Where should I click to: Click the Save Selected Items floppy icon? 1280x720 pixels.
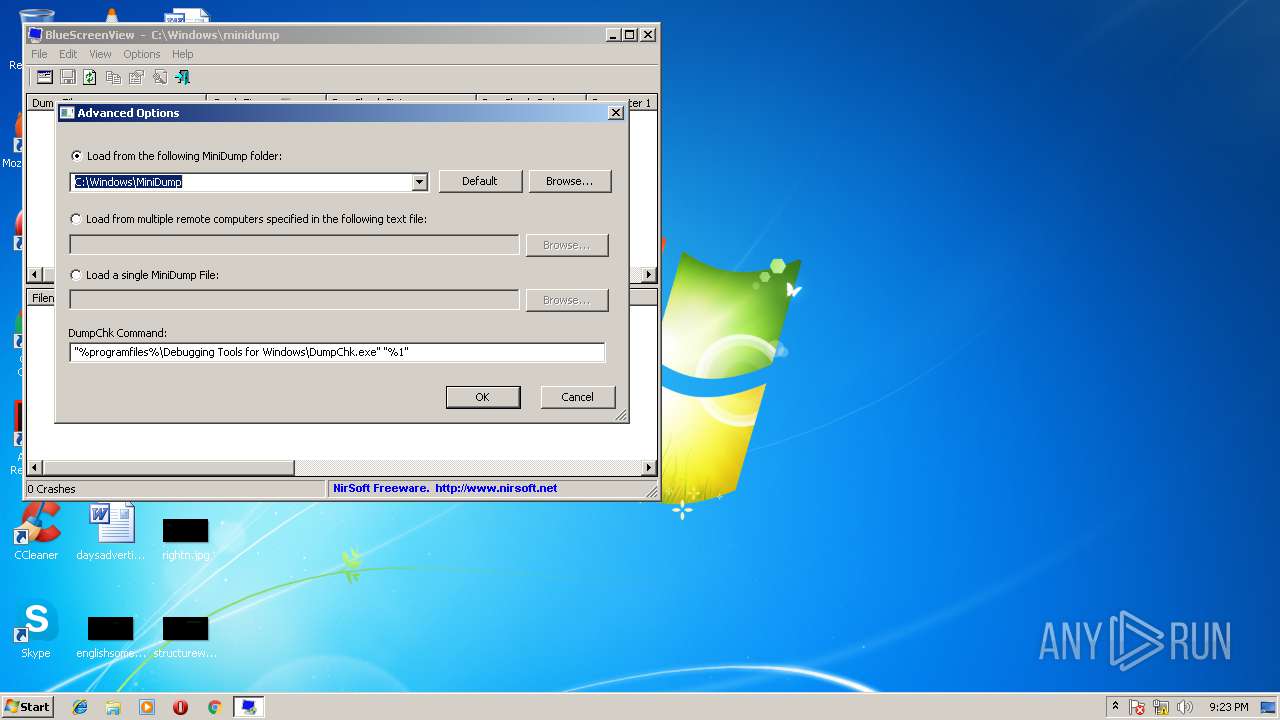tap(68, 77)
